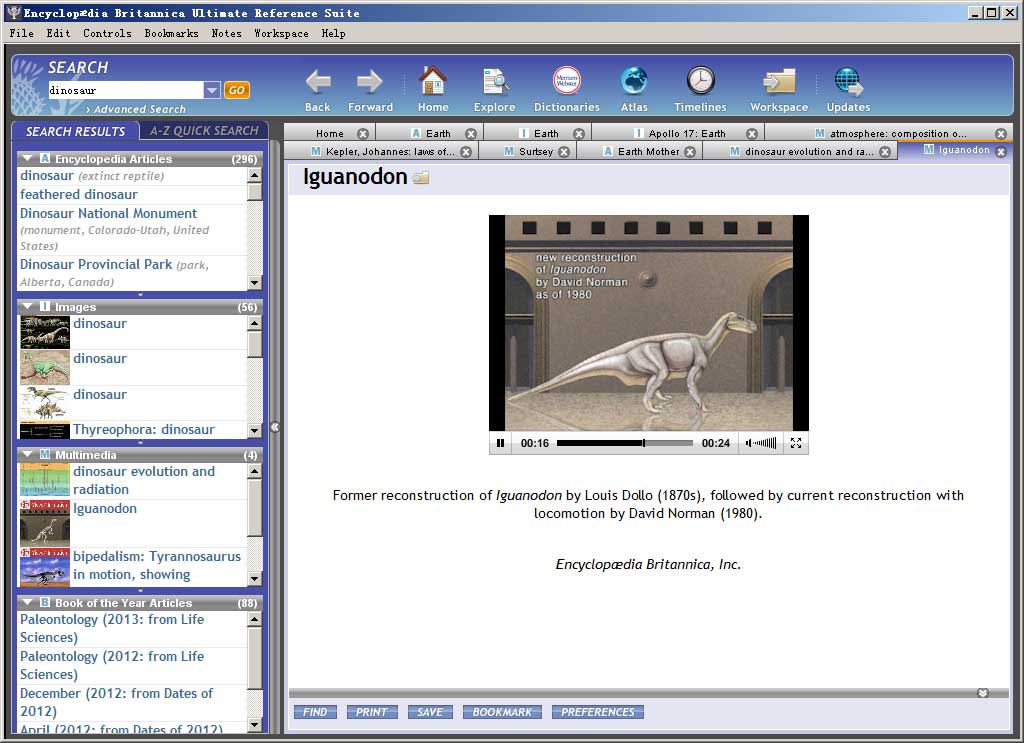Open Thyreophora: dinosaur image result
The height and width of the screenshot is (743, 1024).
tap(144, 430)
